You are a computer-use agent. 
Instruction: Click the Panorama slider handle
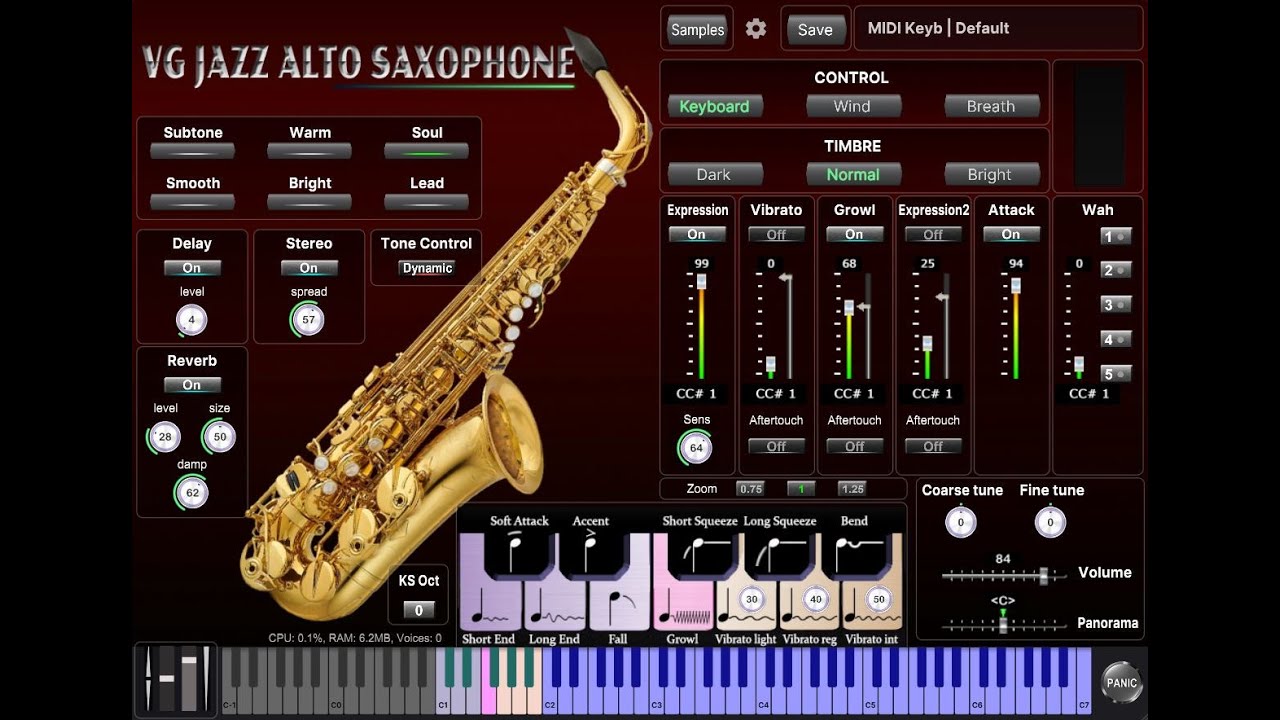pos(1003,624)
